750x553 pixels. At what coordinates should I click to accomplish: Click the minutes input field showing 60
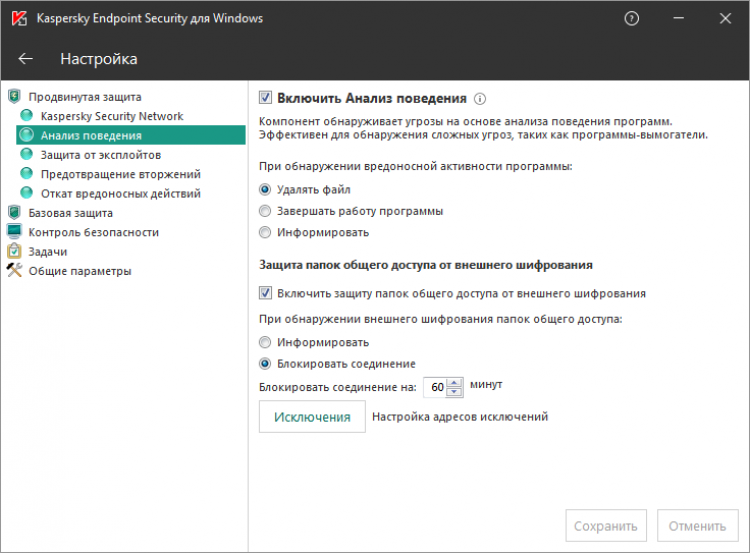pyautogui.click(x=436, y=386)
